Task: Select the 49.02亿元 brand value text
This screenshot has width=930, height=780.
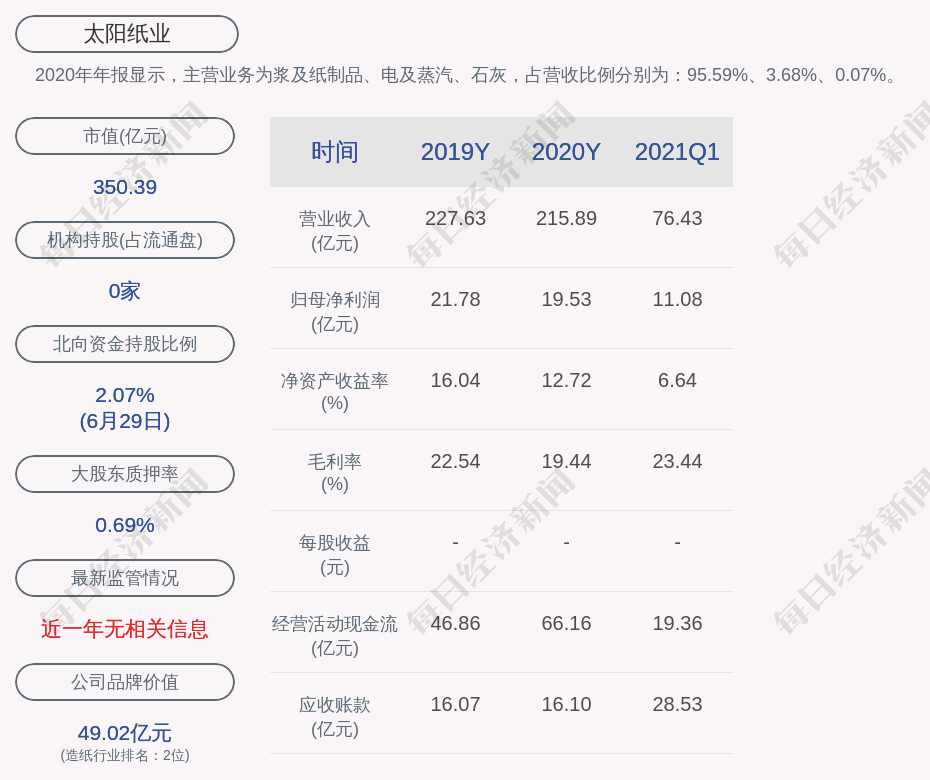Action: [x=125, y=733]
